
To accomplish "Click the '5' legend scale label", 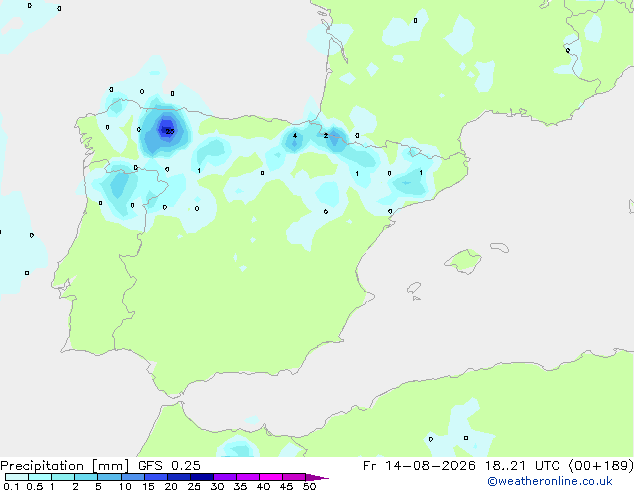I will pos(98,486).
